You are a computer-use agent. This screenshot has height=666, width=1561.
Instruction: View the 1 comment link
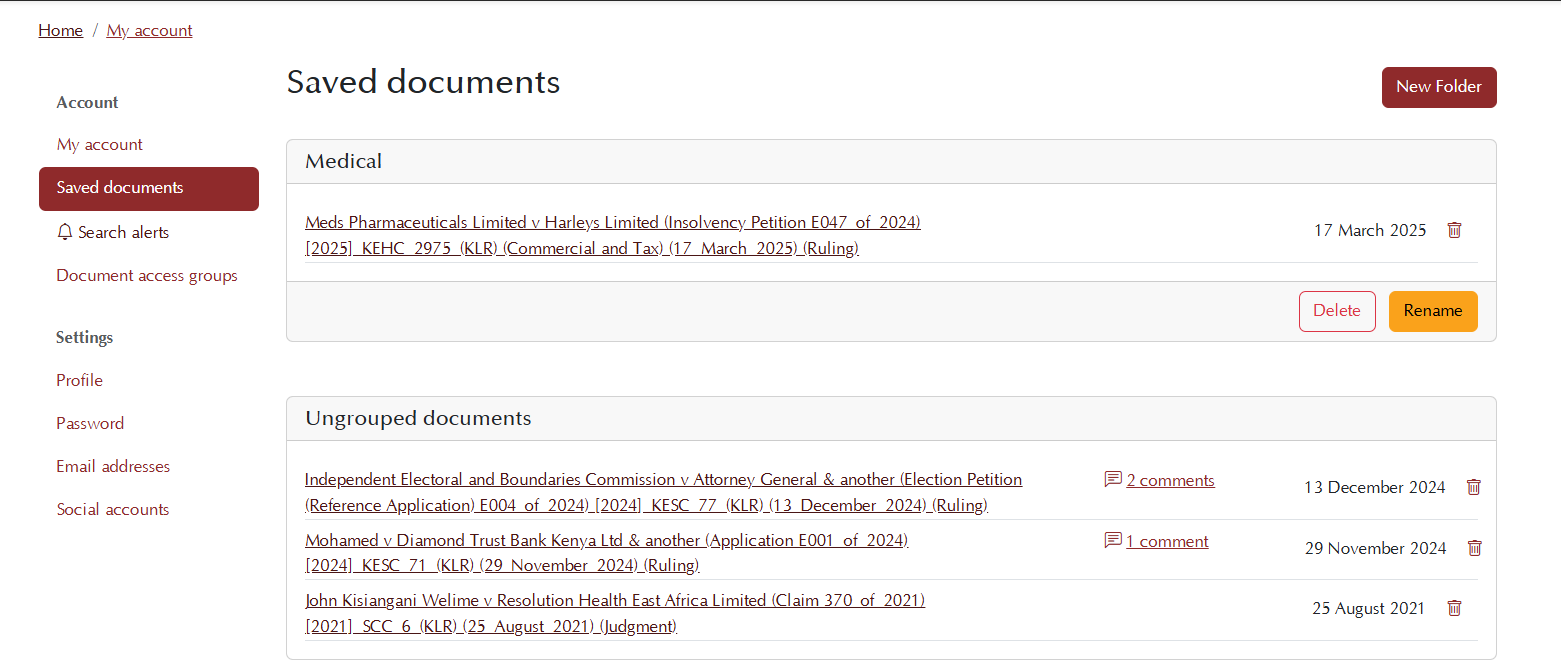(x=1167, y=541)
